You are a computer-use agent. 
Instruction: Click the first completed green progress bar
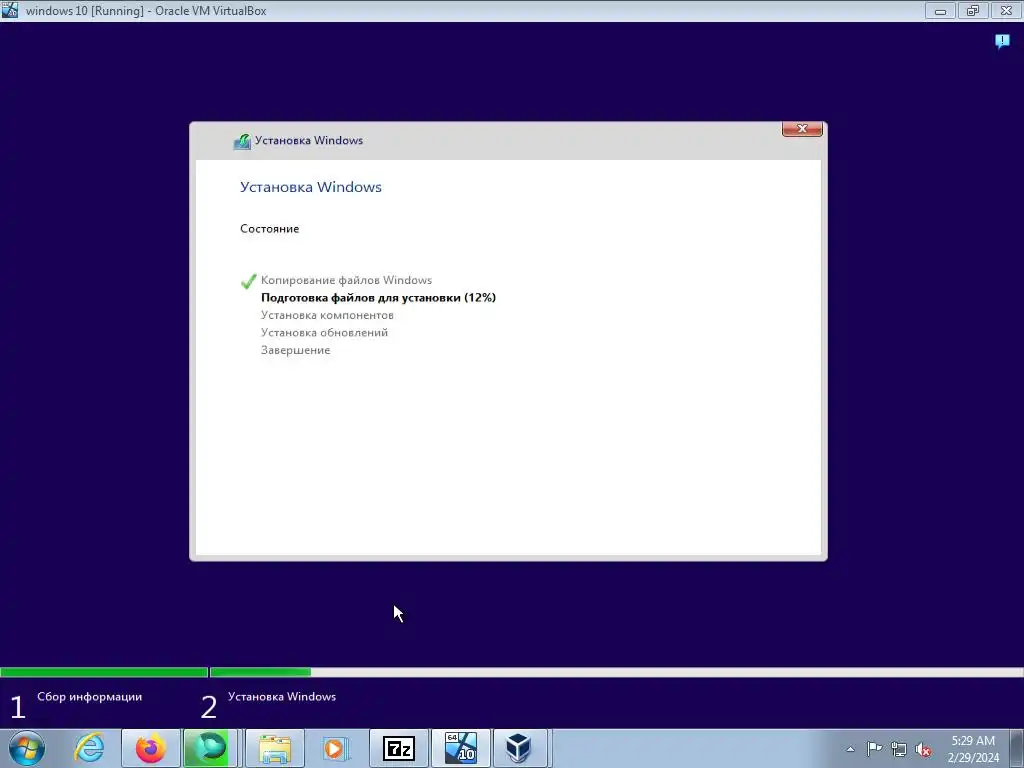point(104,672)
